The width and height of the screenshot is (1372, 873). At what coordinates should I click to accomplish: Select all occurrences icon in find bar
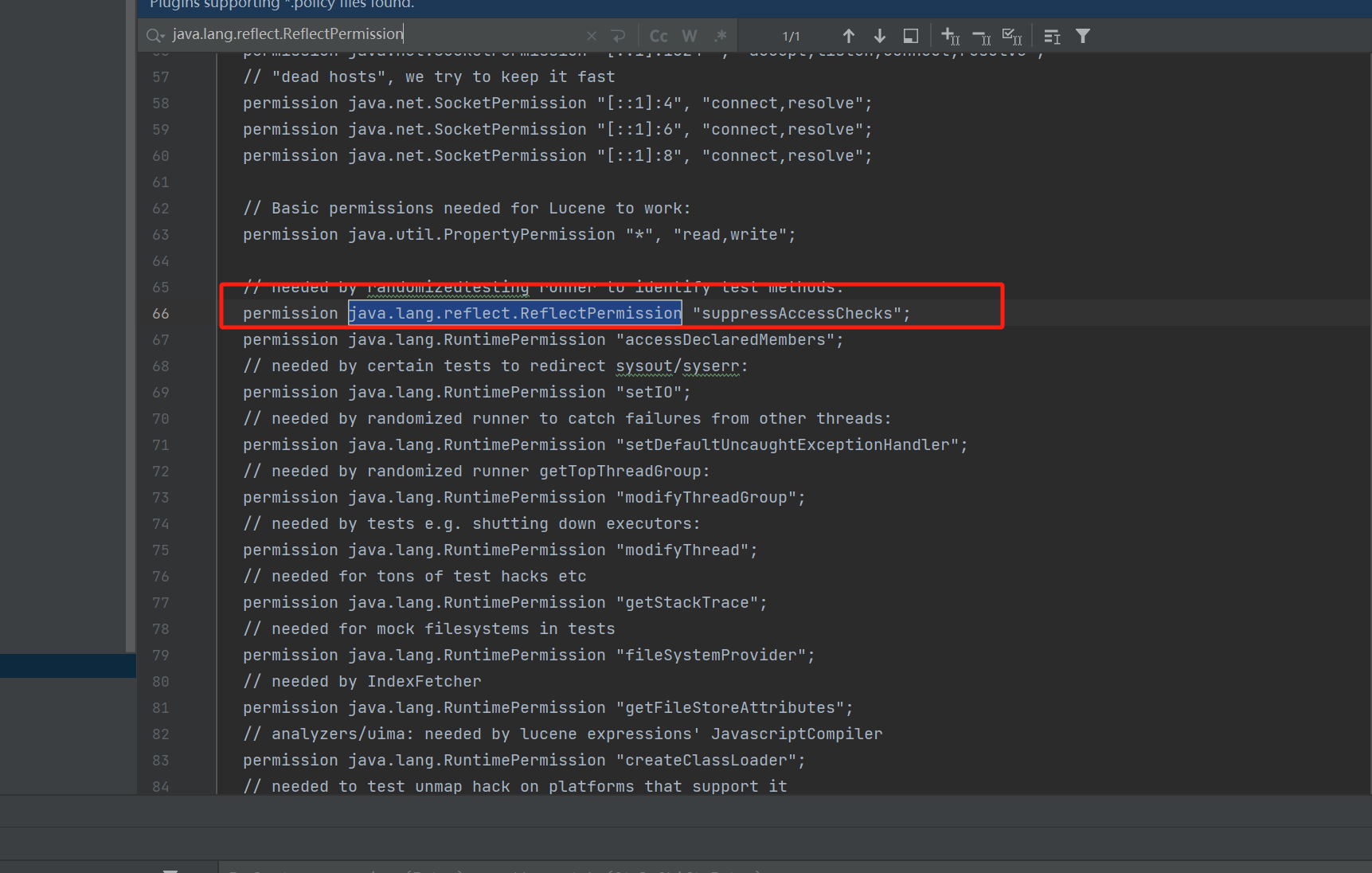click(1012, 36)
